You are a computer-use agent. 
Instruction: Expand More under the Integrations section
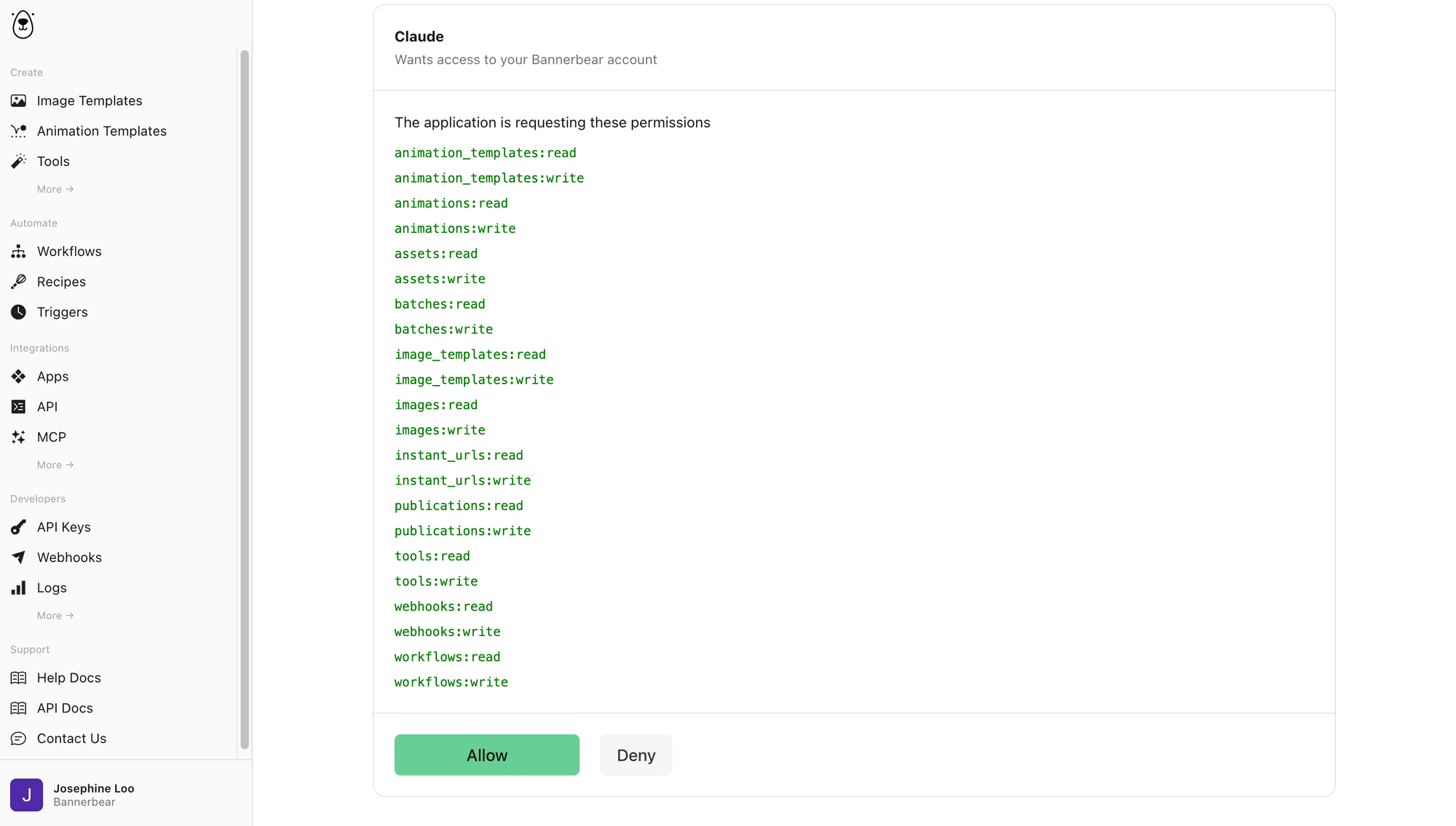(55, 465)
